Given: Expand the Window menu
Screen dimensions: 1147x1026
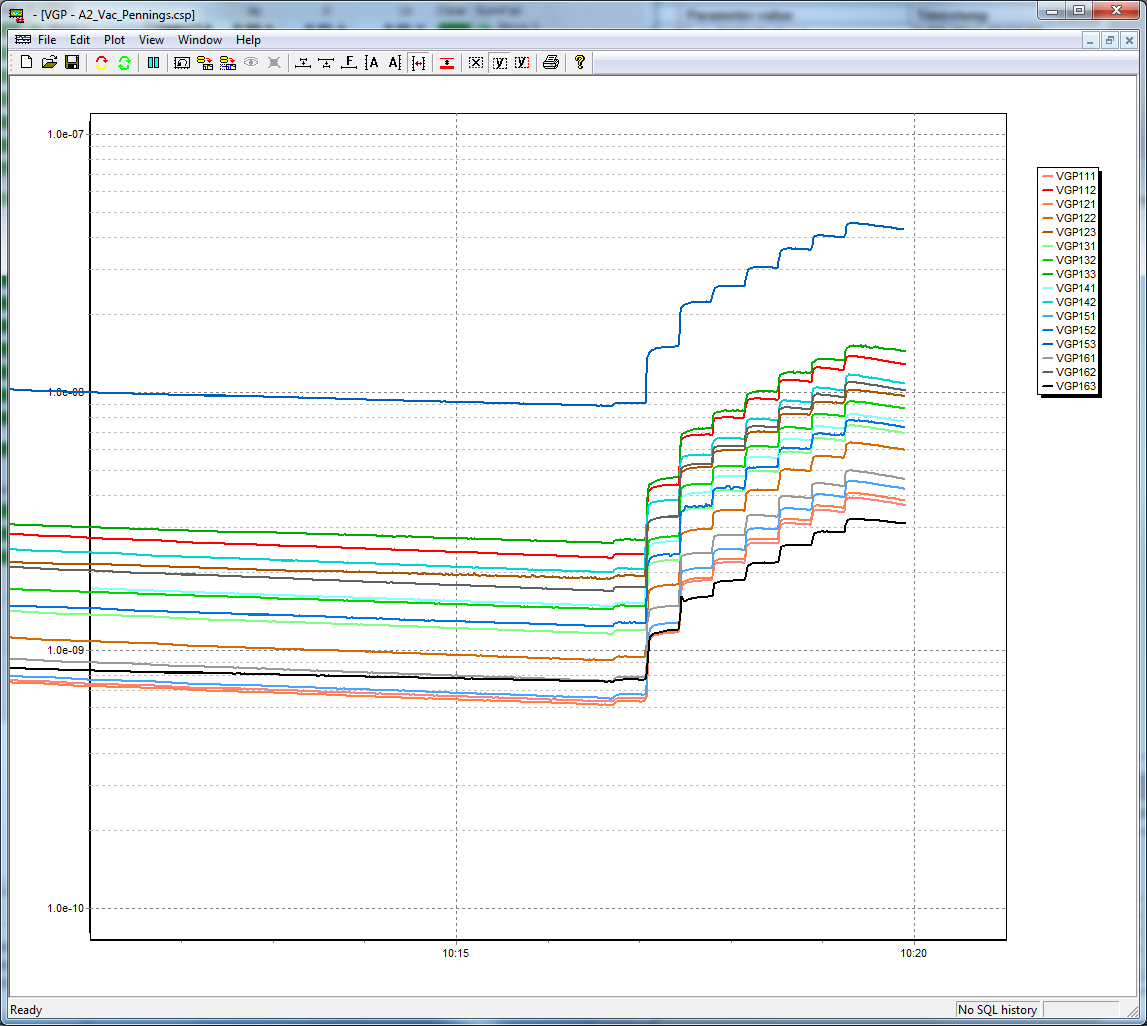Looking at the screenshot, I should (200, 40).
